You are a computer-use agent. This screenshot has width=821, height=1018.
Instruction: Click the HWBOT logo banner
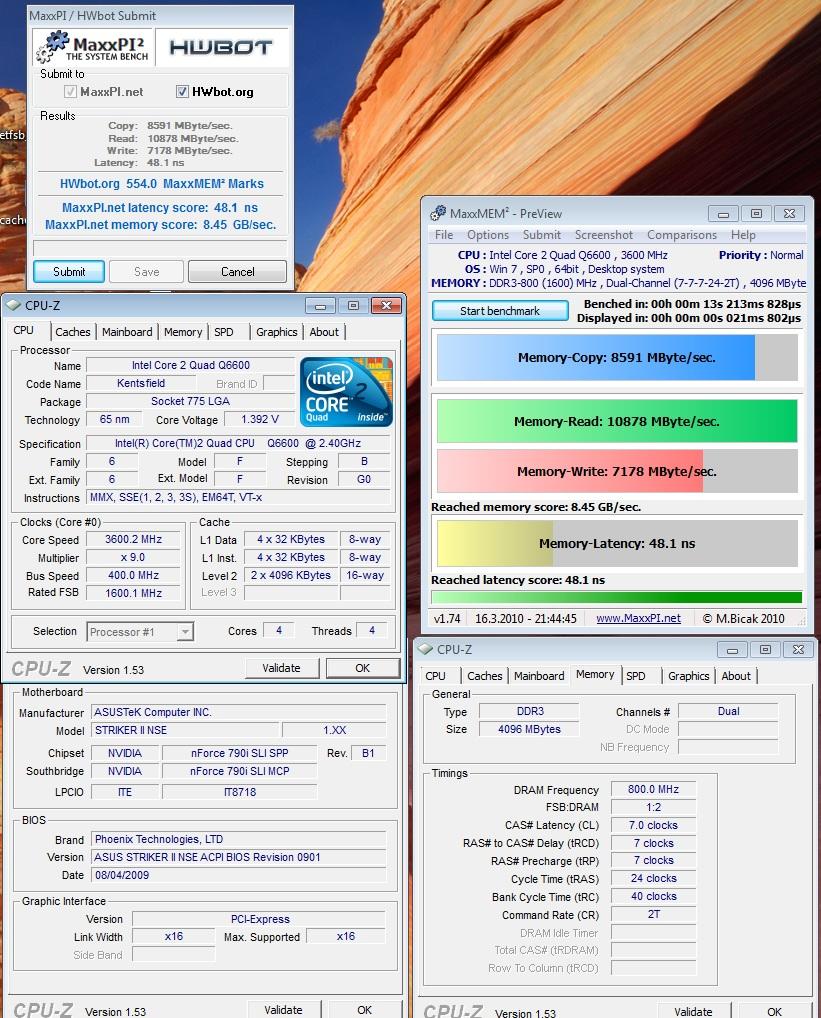[221, 47]
